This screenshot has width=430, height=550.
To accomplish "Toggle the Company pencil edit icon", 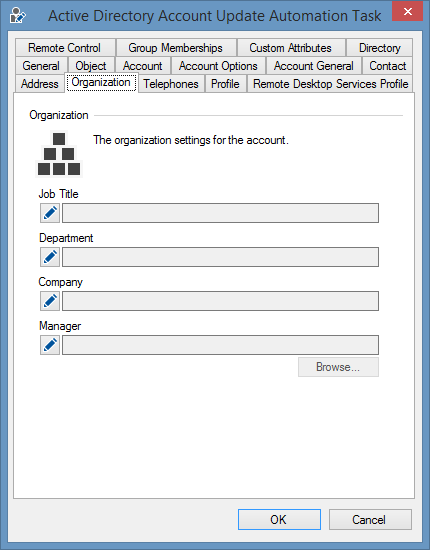I will 50,301.
